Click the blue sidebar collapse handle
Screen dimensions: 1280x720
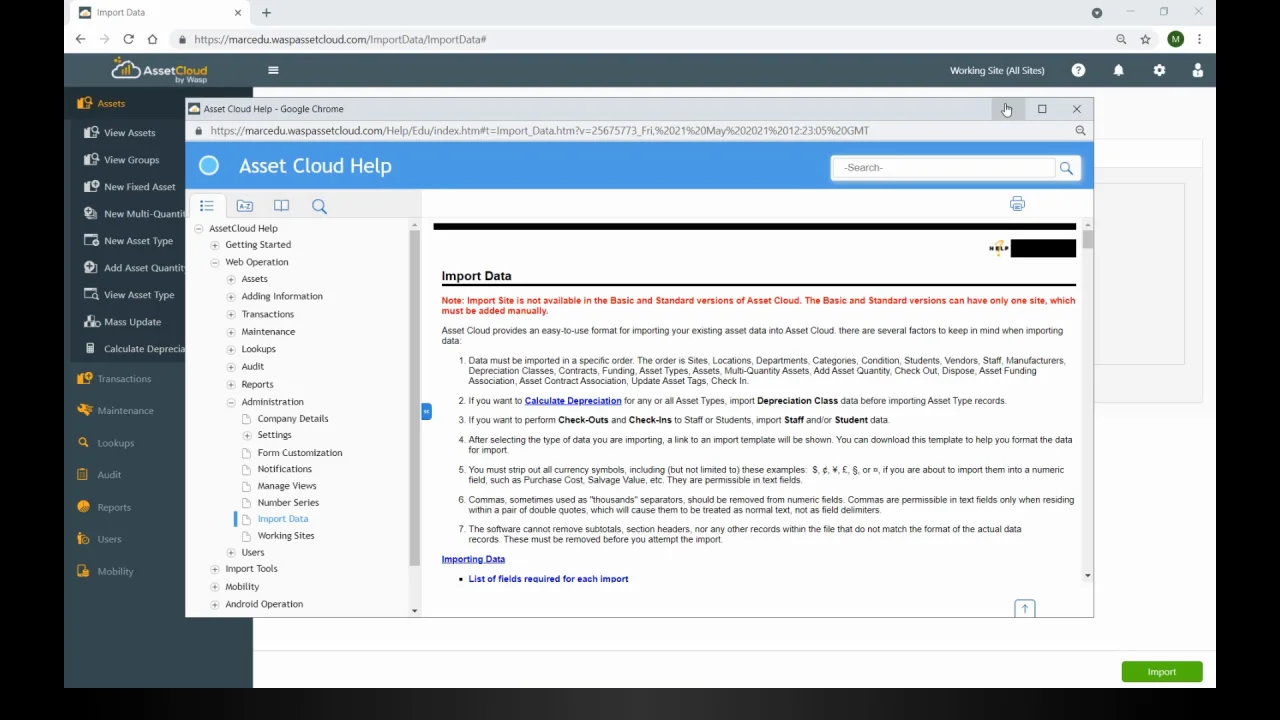pyautogui.click(x=426, y=411)
